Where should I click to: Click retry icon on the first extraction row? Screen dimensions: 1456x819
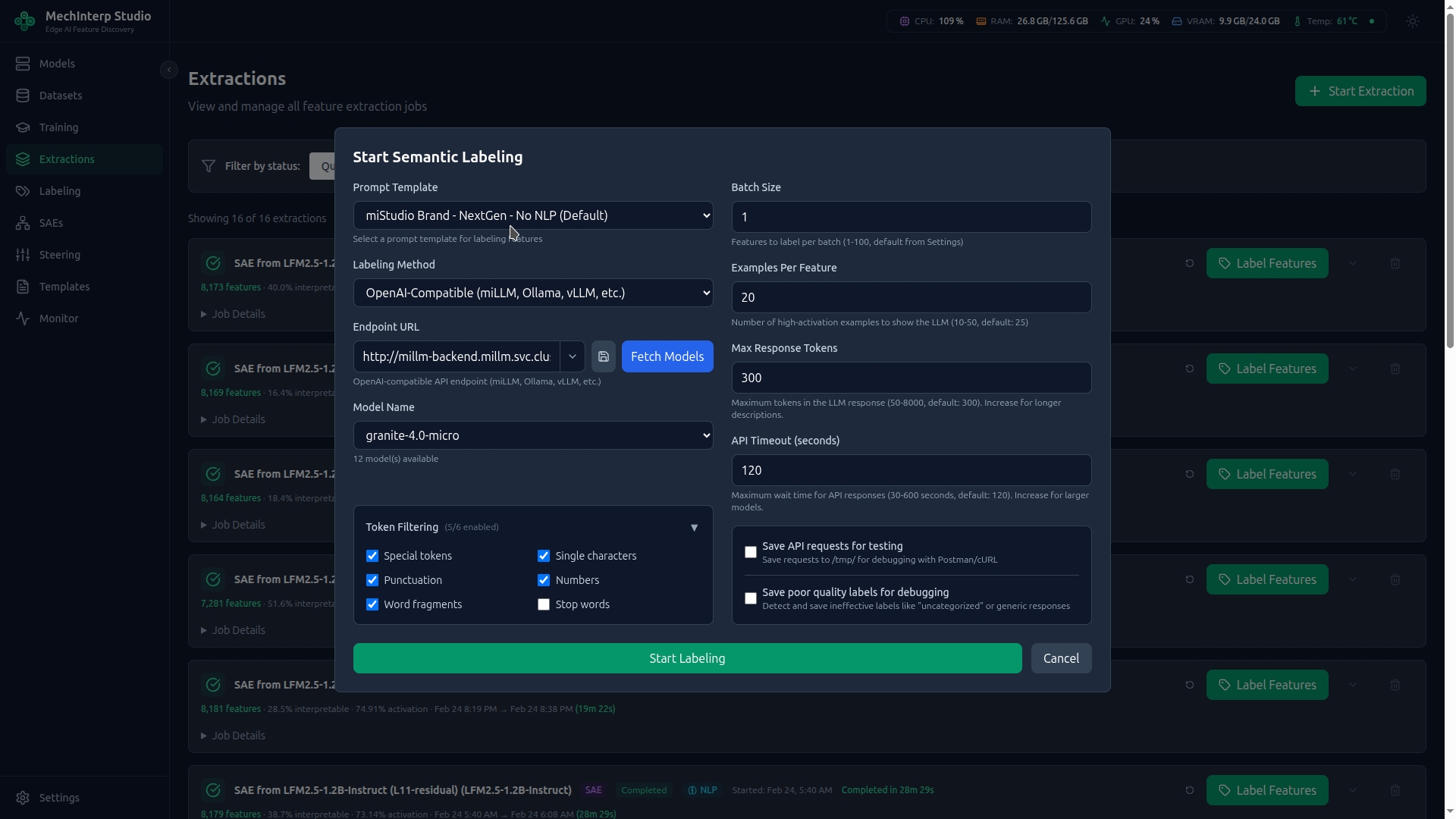1189,263
